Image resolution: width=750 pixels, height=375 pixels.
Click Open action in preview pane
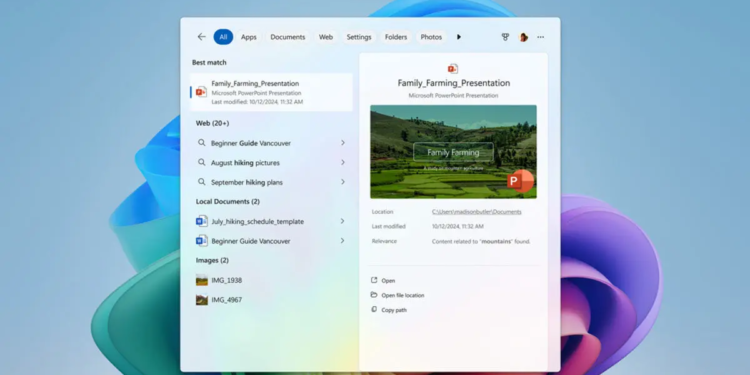tap(383, 281)
